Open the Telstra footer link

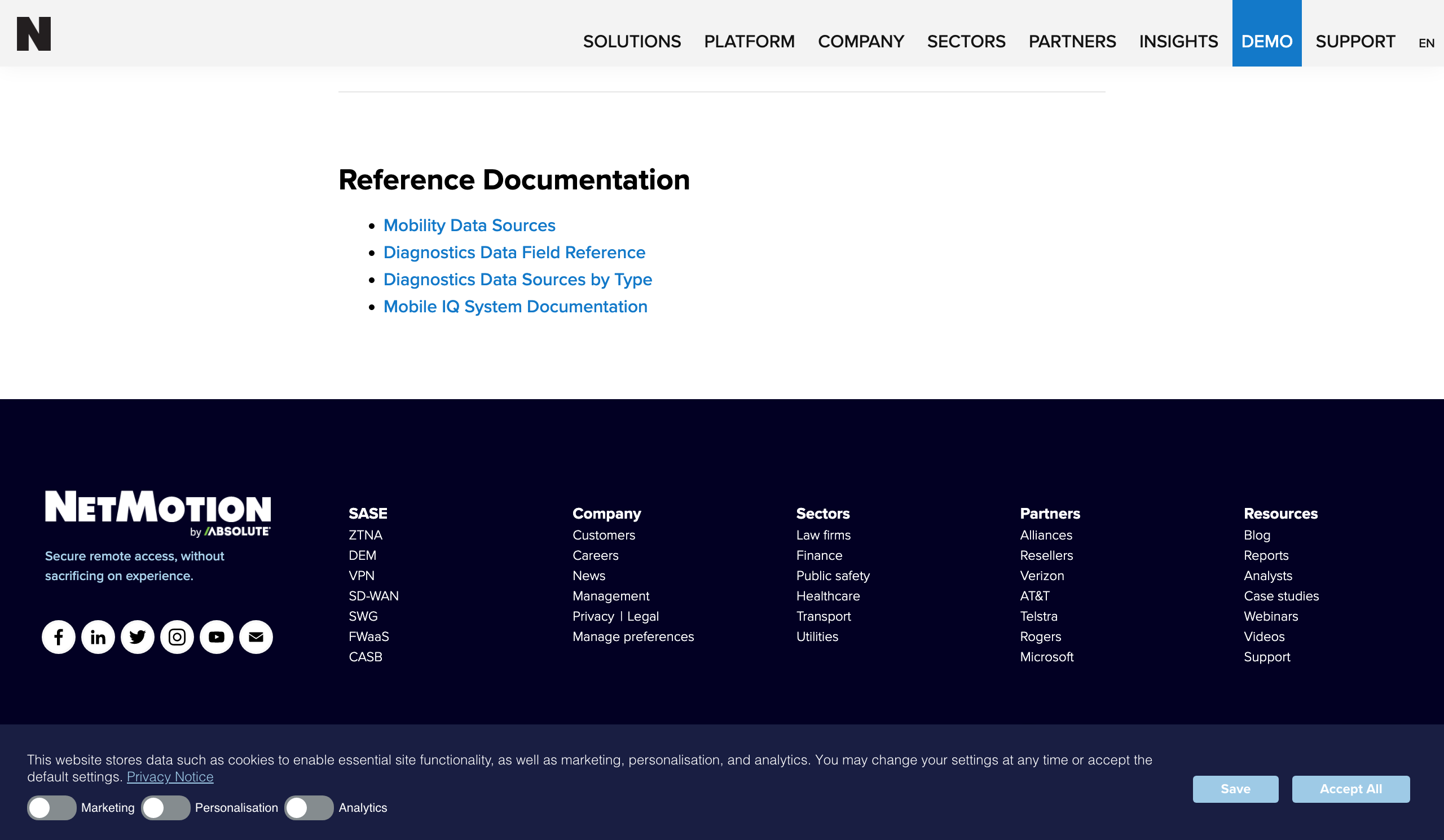(x=1039, y=616)
